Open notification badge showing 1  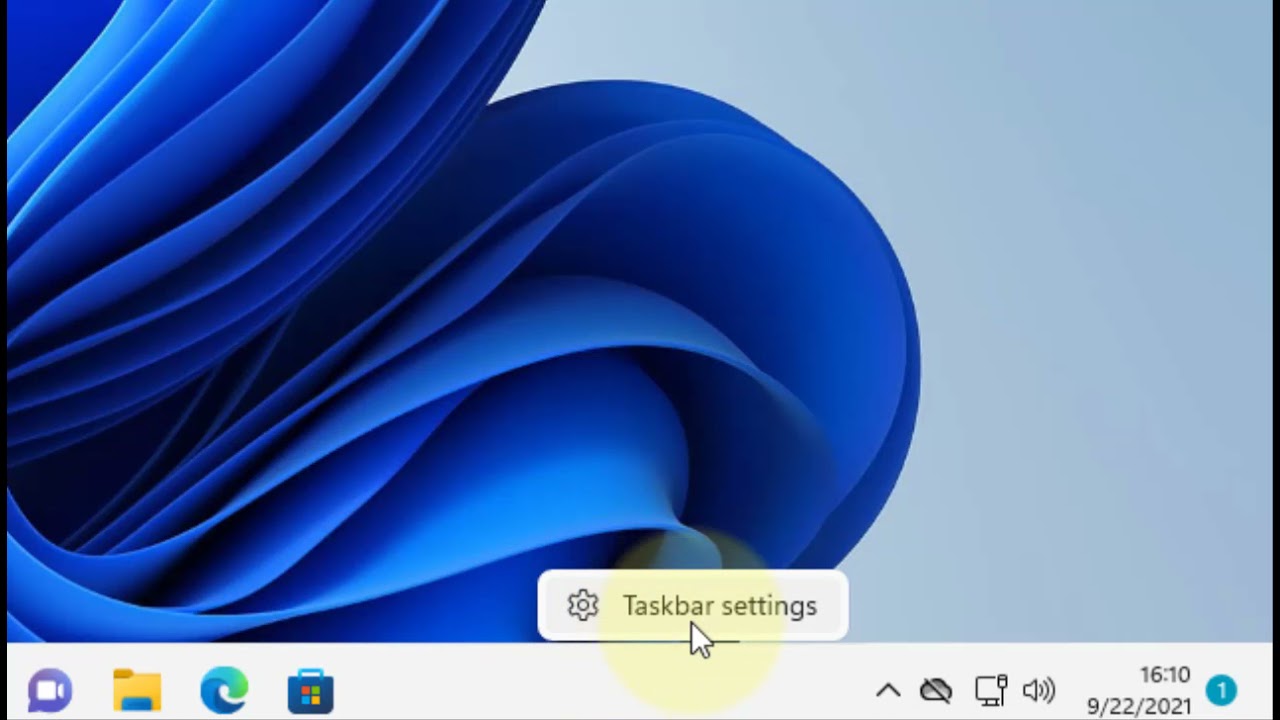[x=1221, y=690]
